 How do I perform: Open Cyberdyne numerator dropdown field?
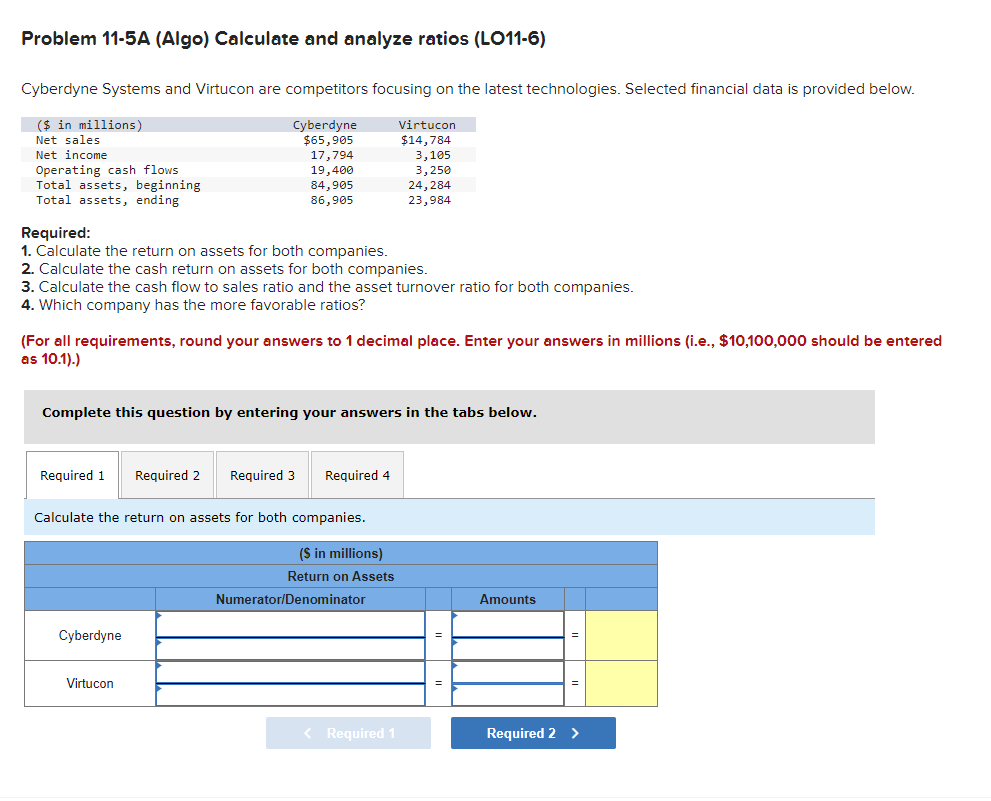coord(290,624)
